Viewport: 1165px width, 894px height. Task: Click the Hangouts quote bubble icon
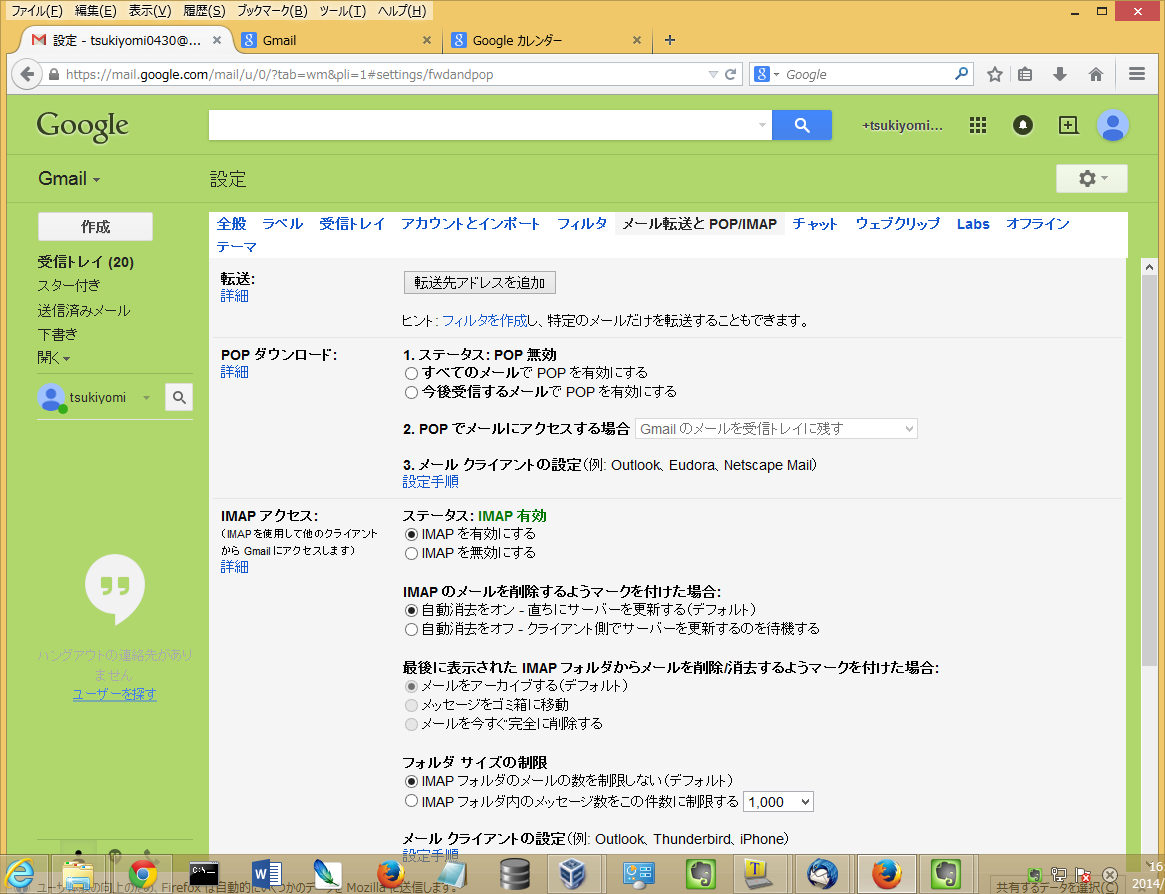click(115, 589)
